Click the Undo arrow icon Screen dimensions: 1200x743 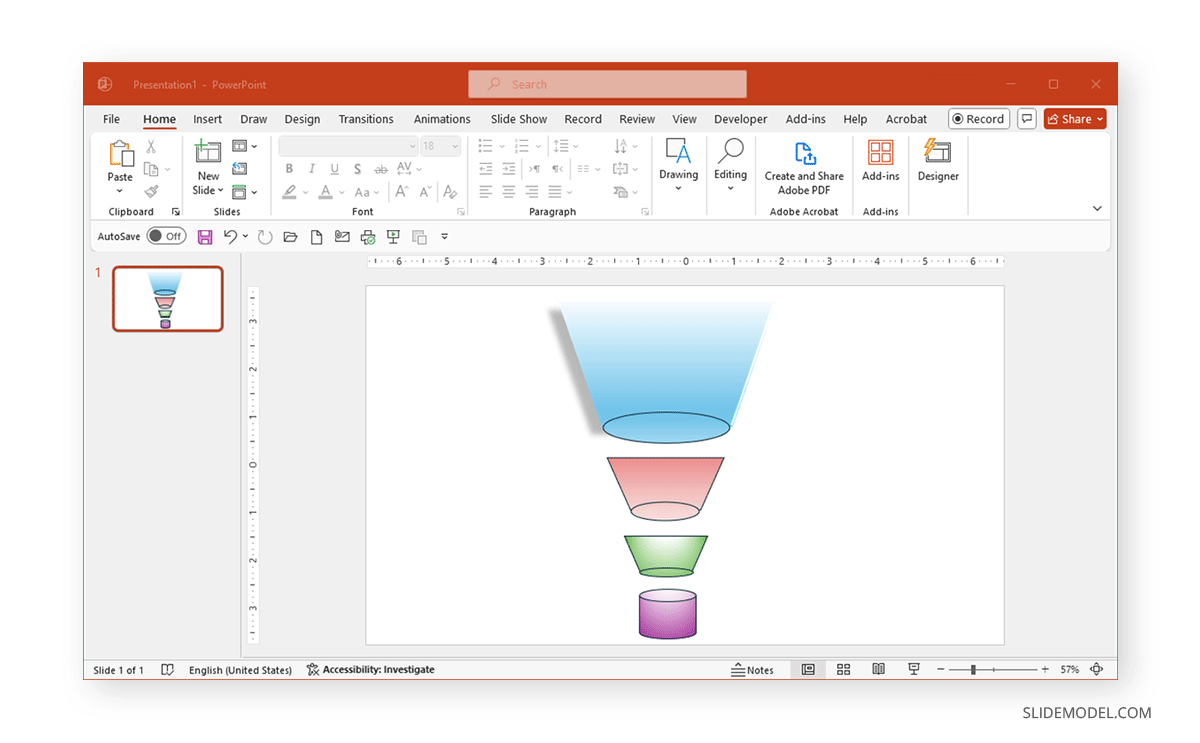point(231,237)
